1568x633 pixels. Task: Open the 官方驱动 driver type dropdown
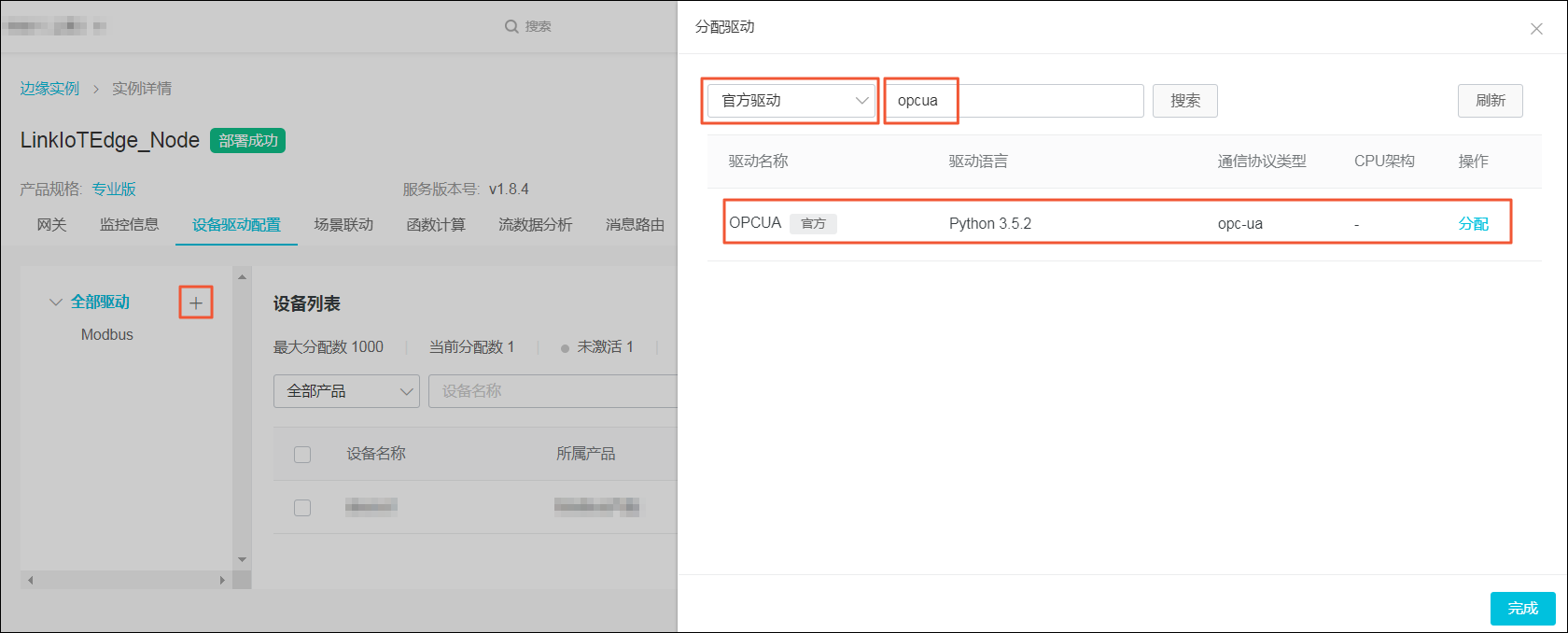(x=791, y=101)
